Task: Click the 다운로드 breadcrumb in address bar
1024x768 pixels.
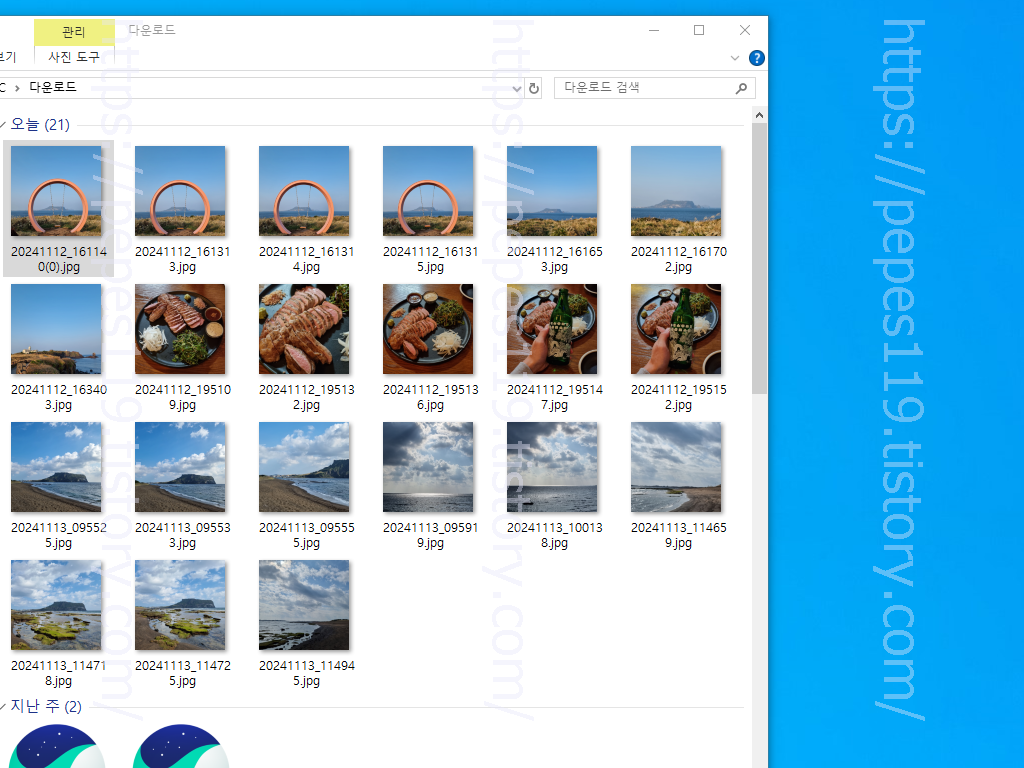Action: [x=53, y=87]
